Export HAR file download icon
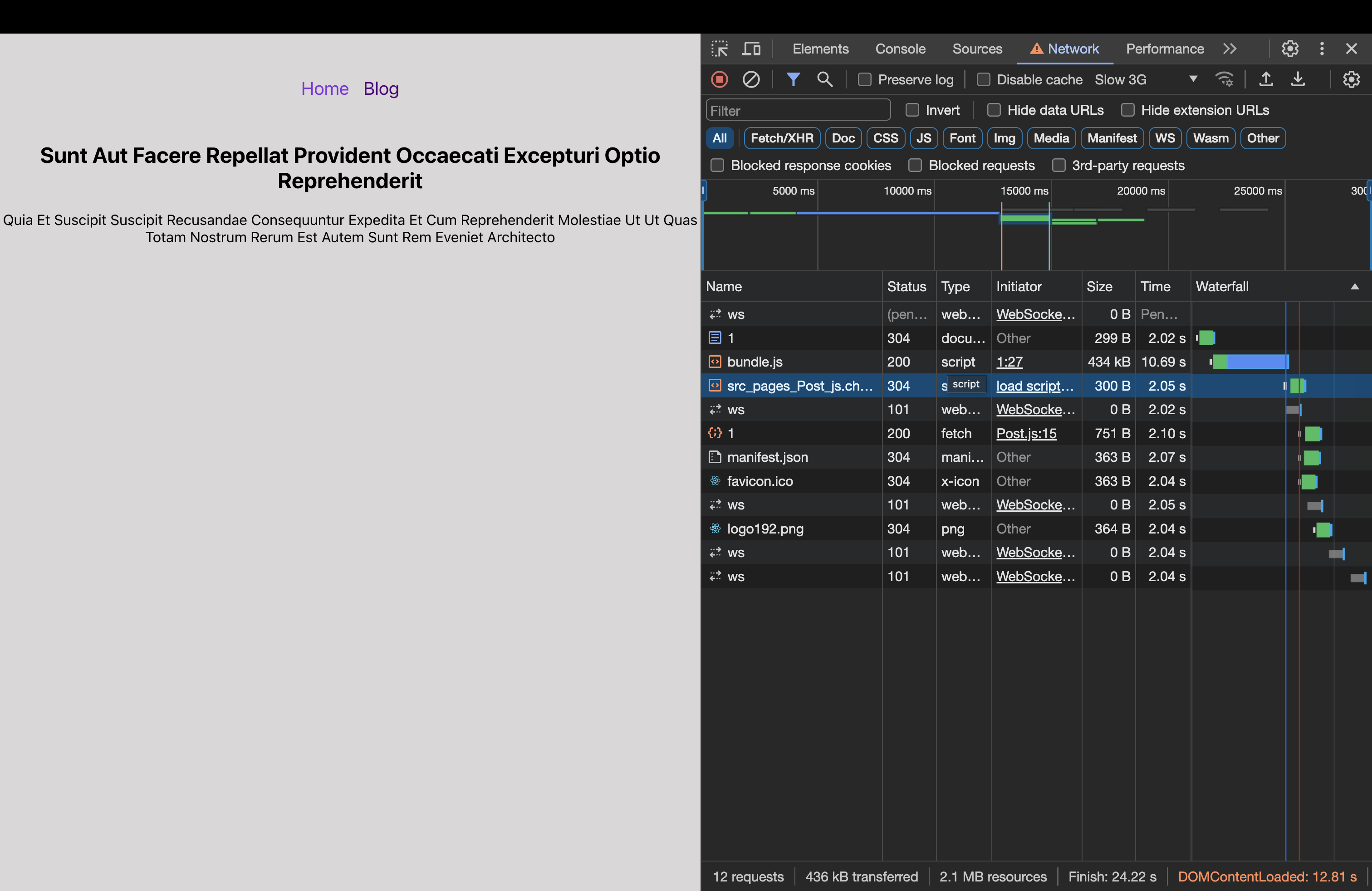 pos(1298,79)
